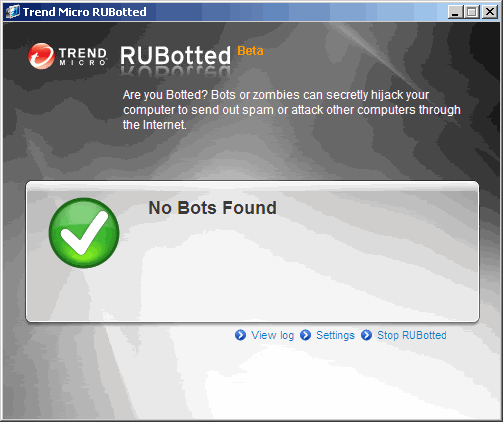The width and height of the screenshot is (503, 422).
Task: Select the Stop RUBotted link
Action: point(412,335)
